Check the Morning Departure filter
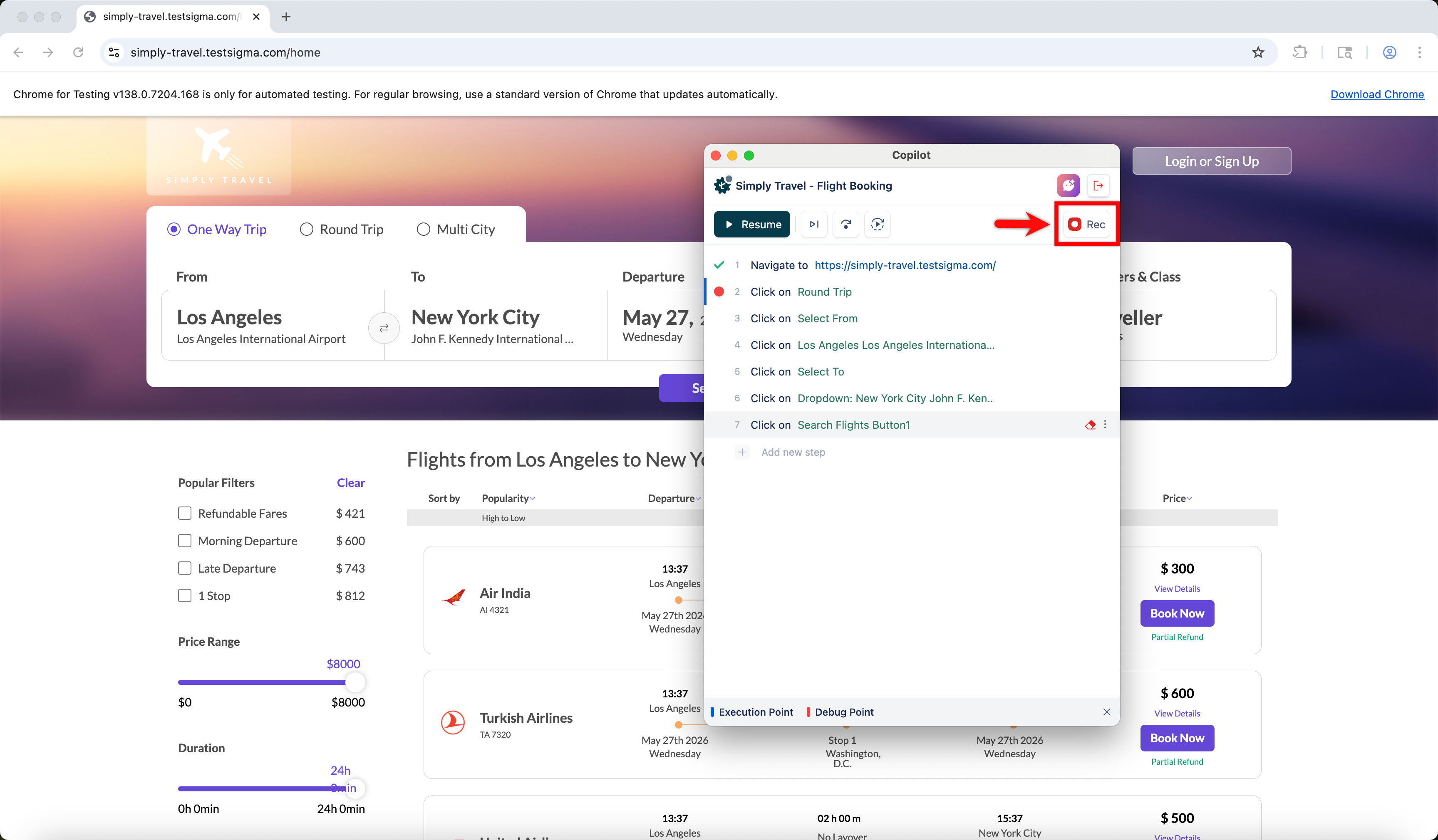The width and height of the screenshot is (1438, 840). (x=185, y=541)
